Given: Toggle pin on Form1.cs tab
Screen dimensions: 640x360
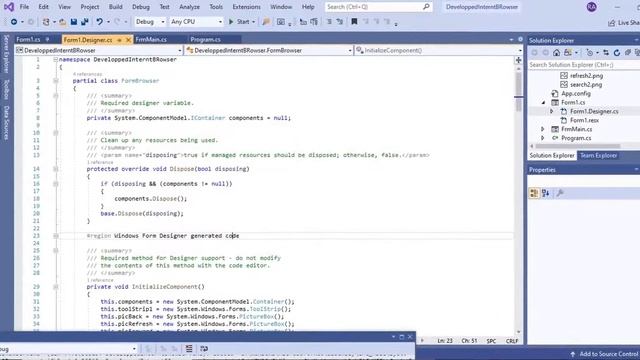Looking at the screenshot, I should [x=47, y=40].
